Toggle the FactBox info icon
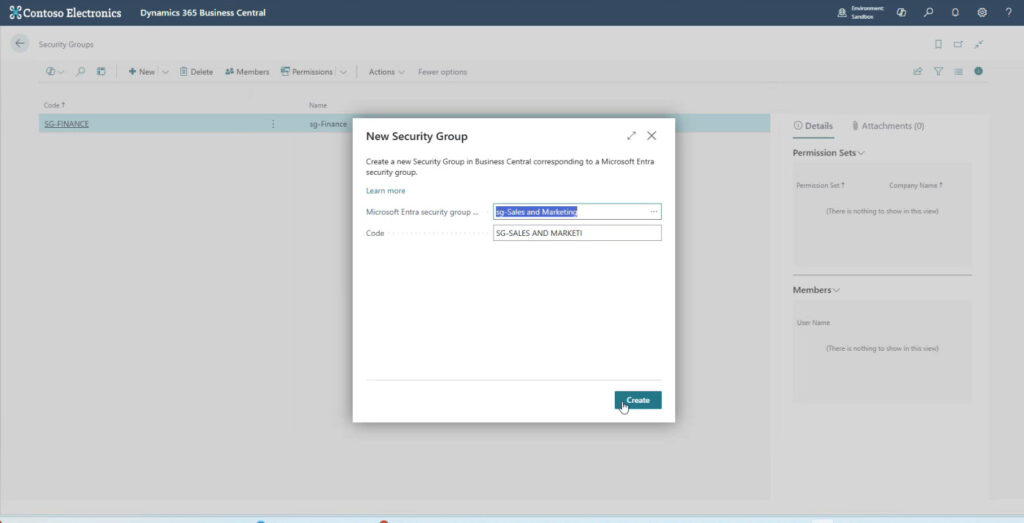This screenshot has height=523, width=1024. coord(978,71)
